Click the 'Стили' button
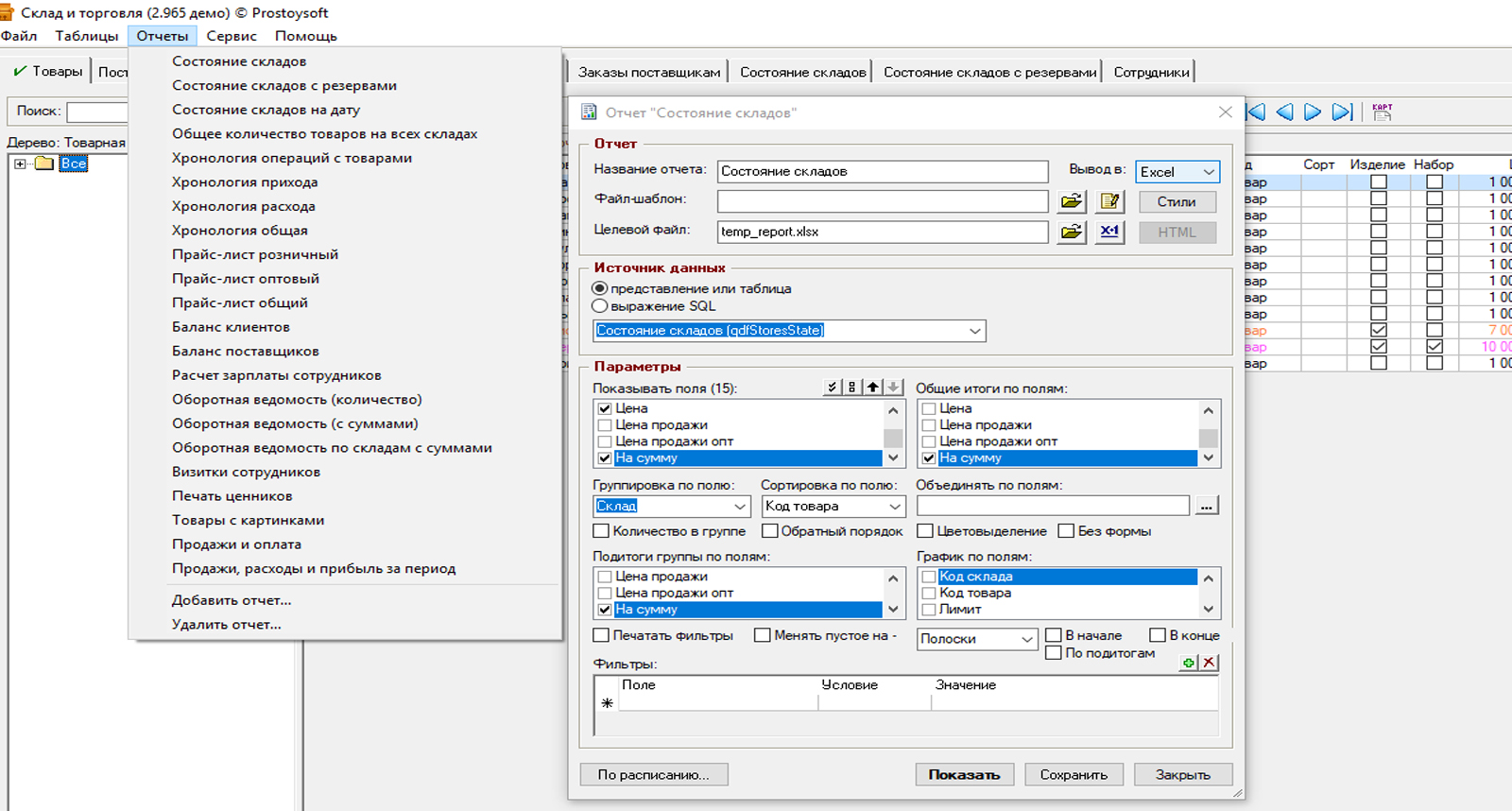 [1177, 201]
